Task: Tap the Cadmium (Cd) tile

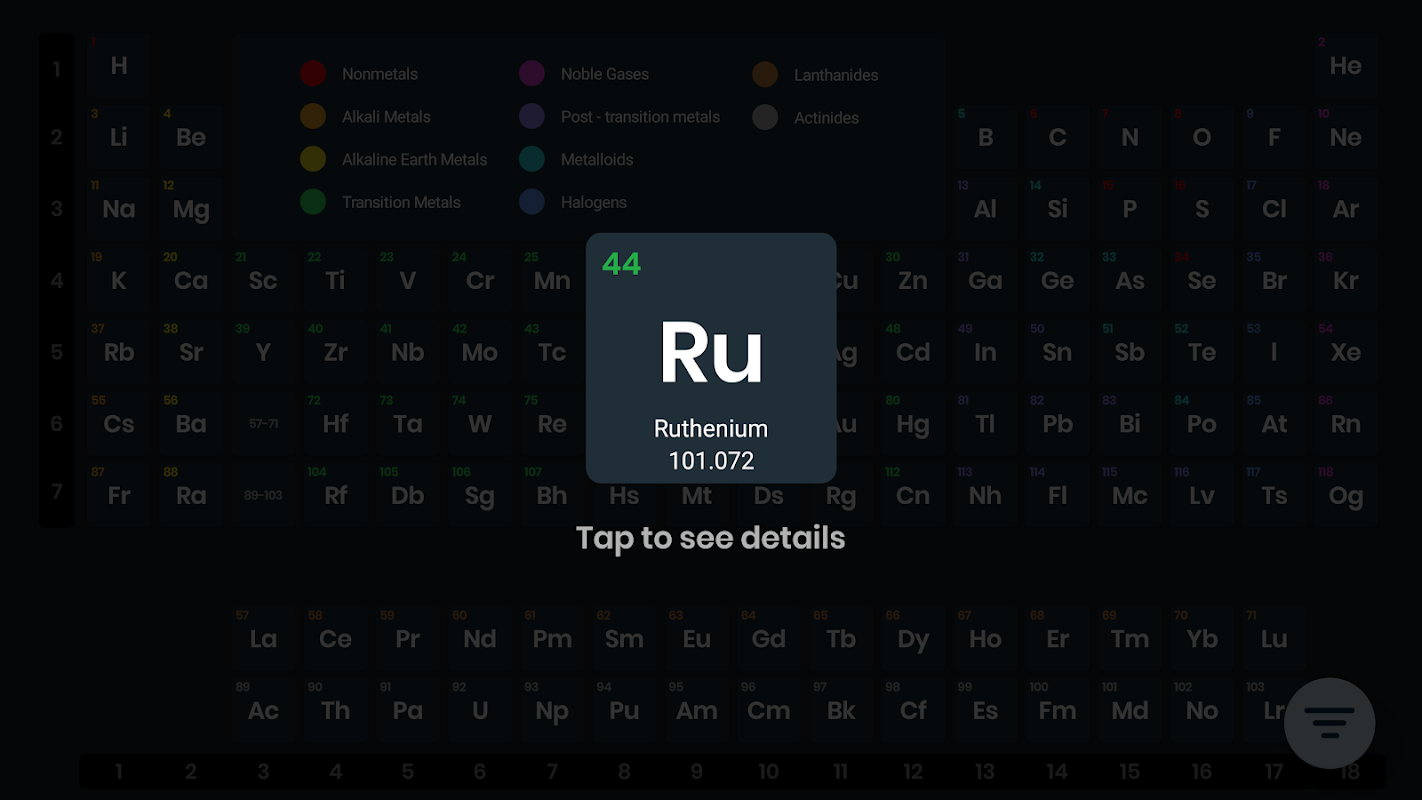Action: pos(913,353)
